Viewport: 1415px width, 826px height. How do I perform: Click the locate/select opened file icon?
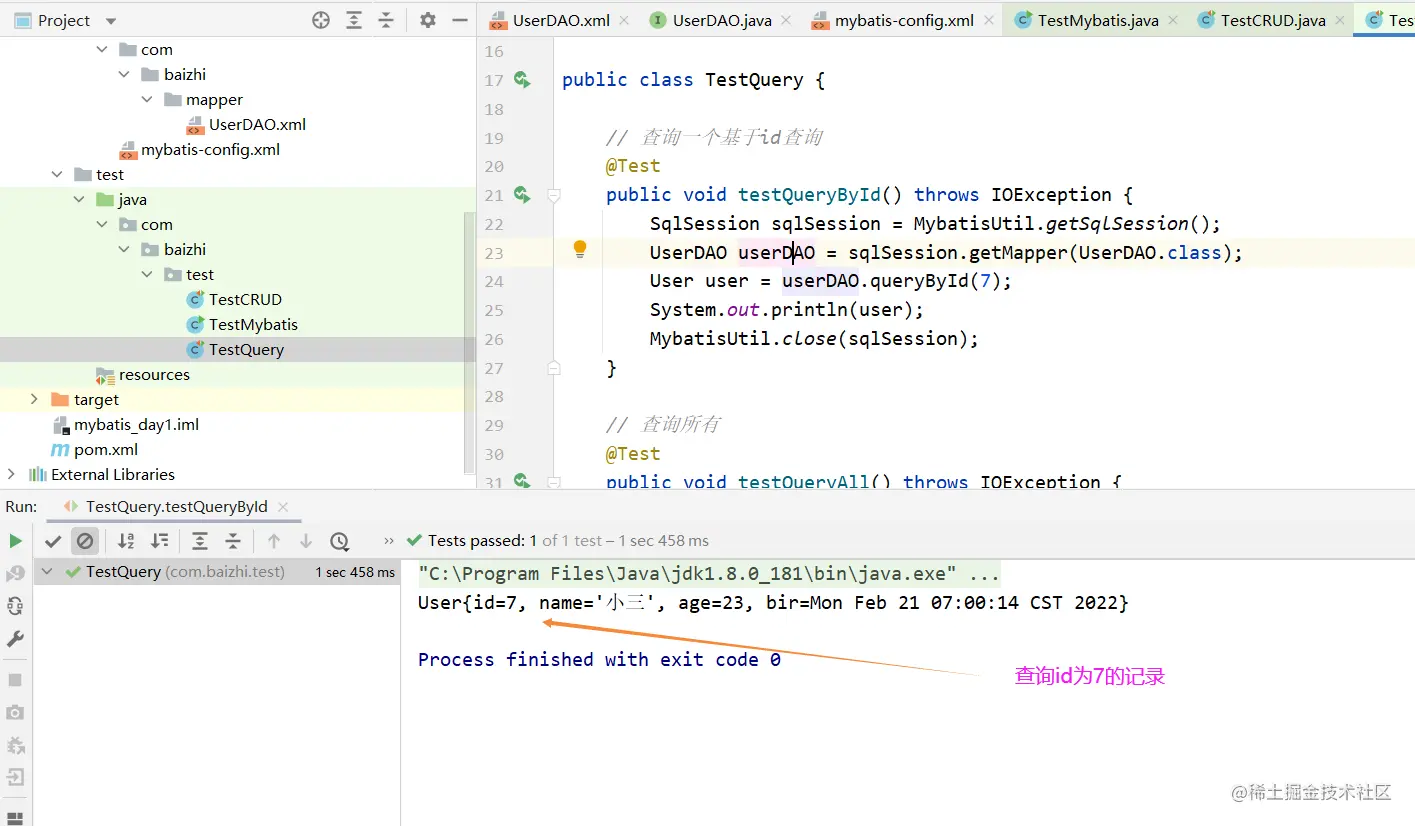coord(321,20)
